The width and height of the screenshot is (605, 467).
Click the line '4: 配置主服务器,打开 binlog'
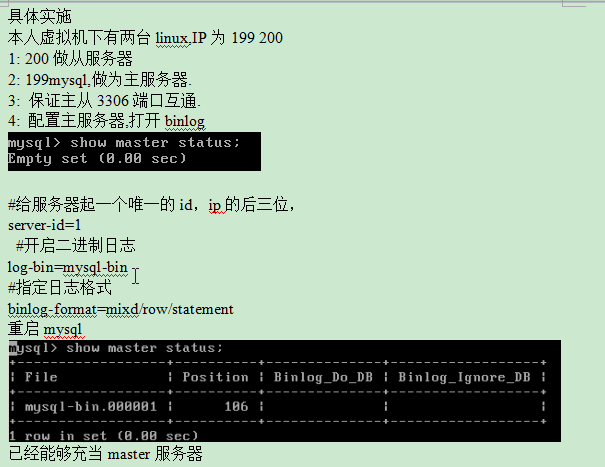(x=106, y=121)
